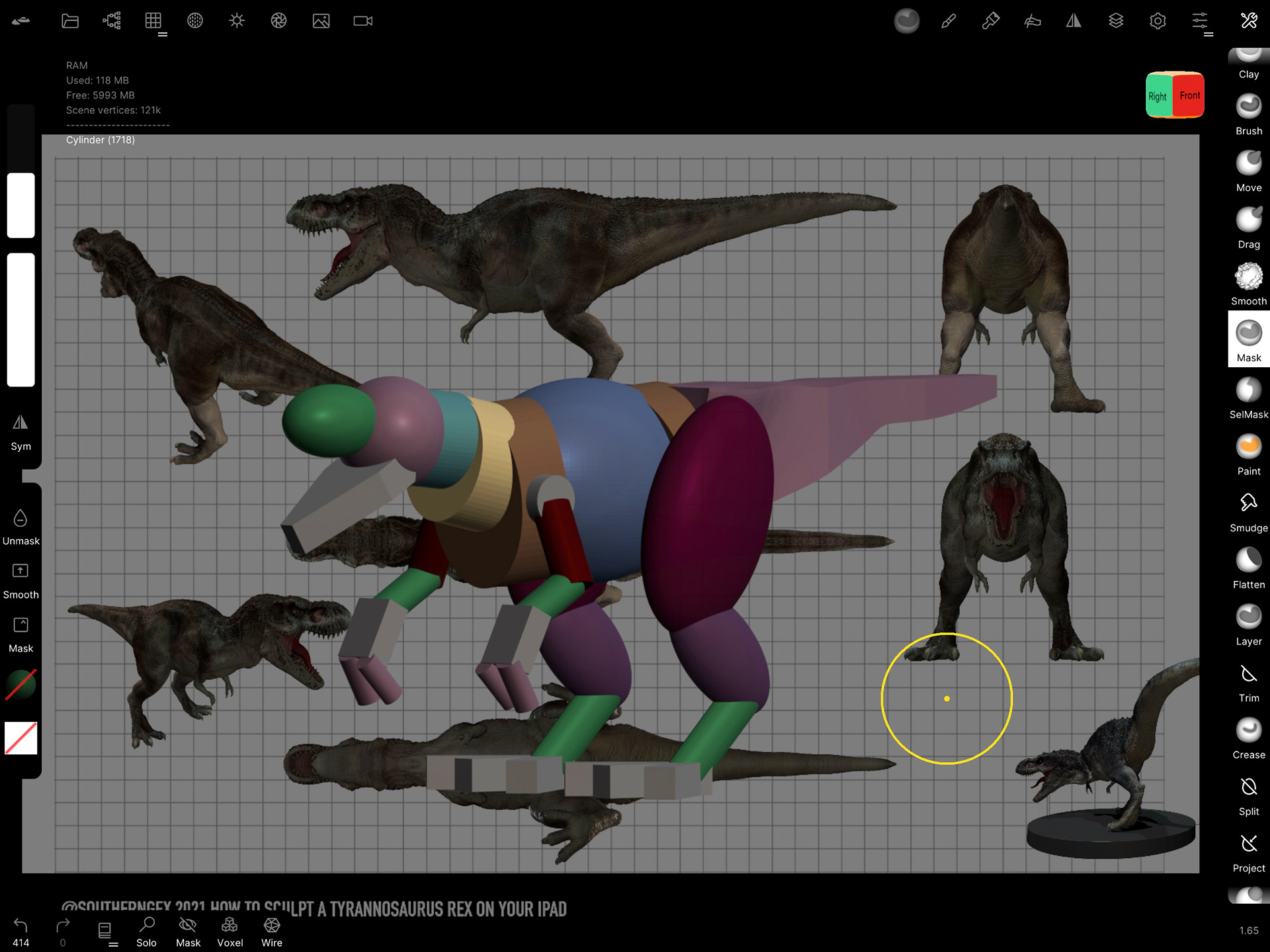Open the Reference Image menu
The width and height of the screenshot is (1270, 952).
coord(321,21)
